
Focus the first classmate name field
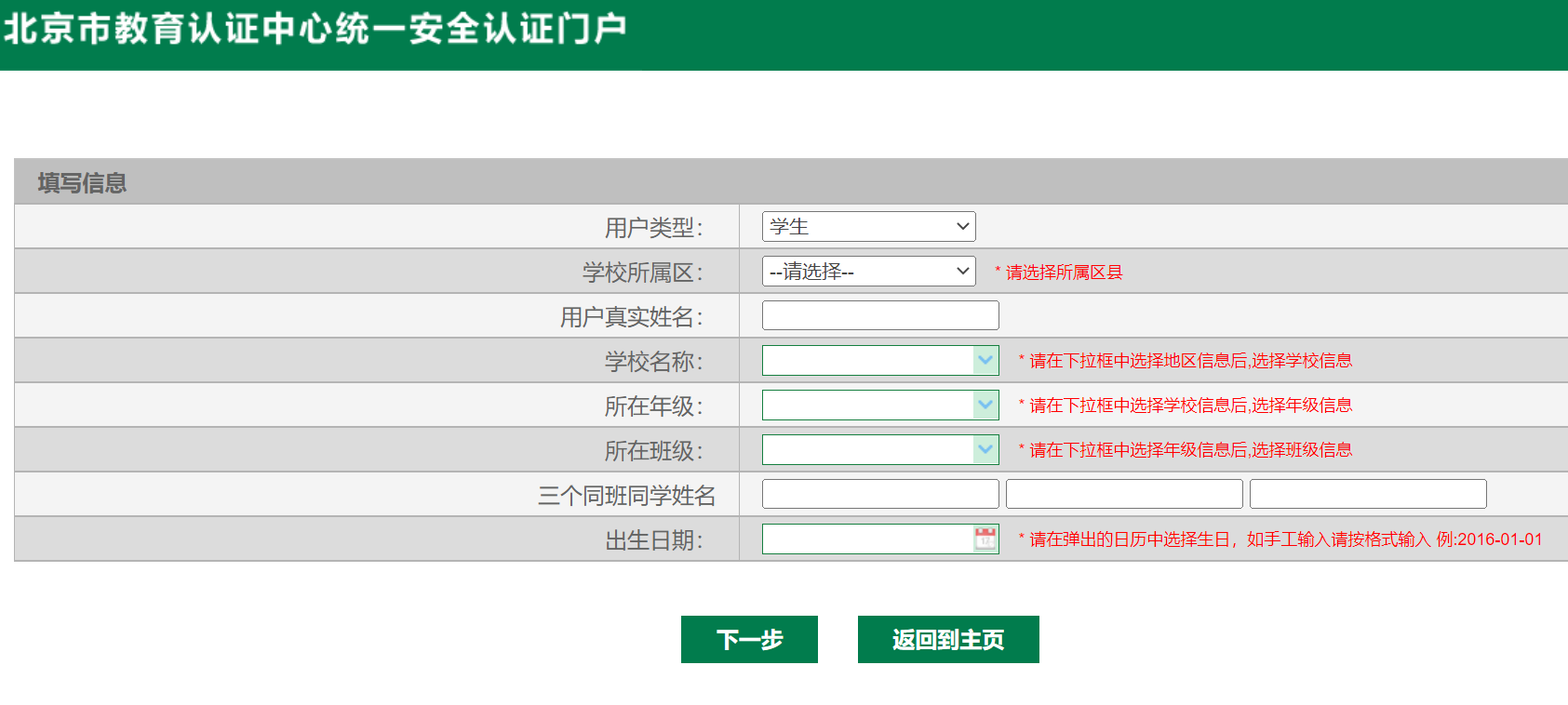879,494
